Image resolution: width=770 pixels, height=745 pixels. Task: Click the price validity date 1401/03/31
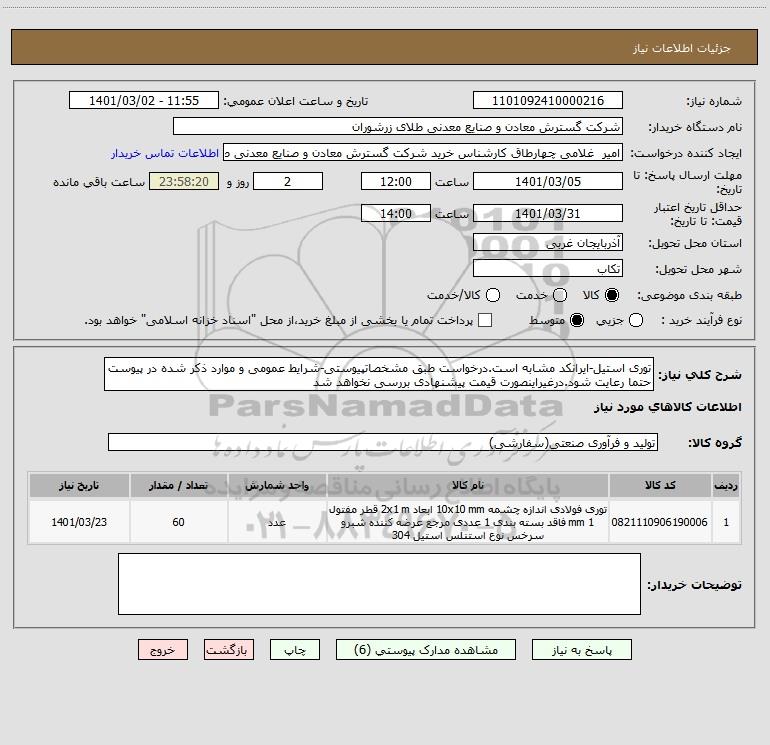(548, 214)
